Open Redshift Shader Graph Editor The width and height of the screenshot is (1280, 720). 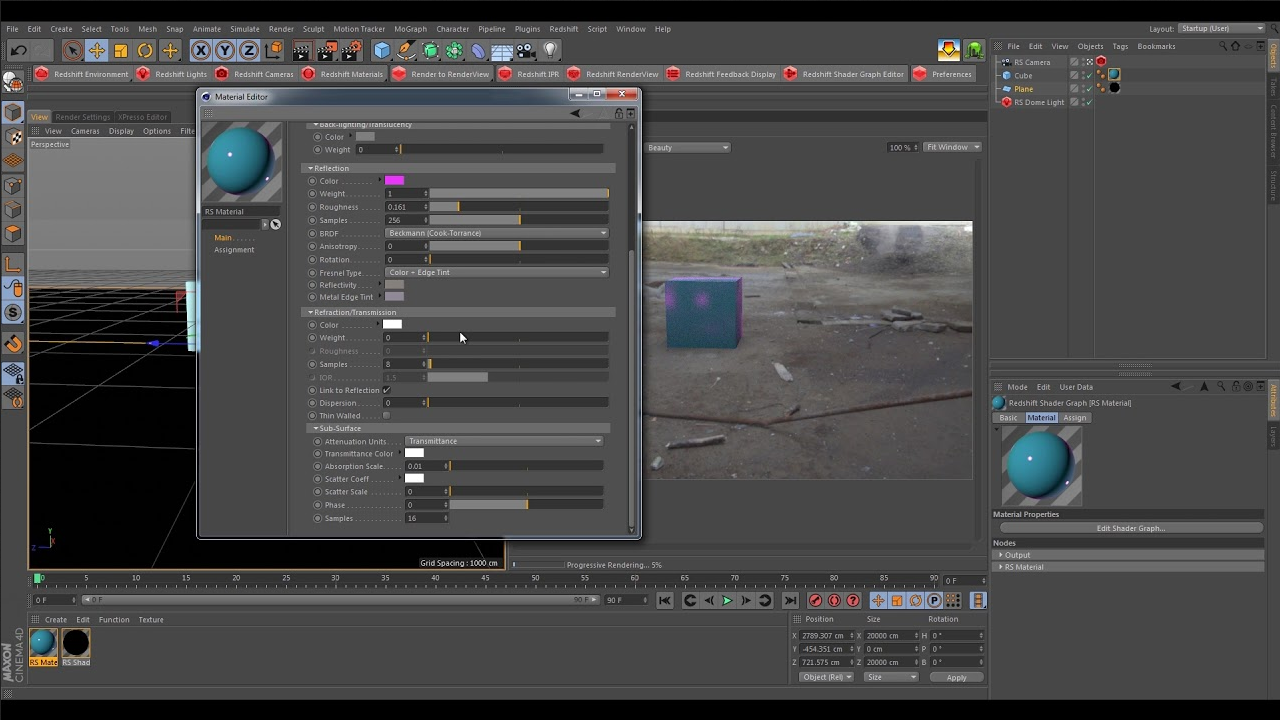click(x=845, y=74)
